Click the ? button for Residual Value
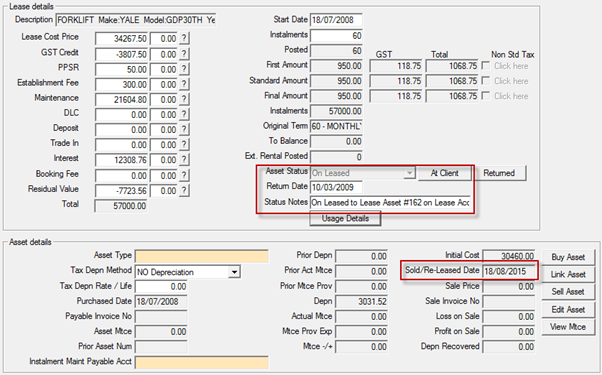602x375 pixels. point(185,190)
